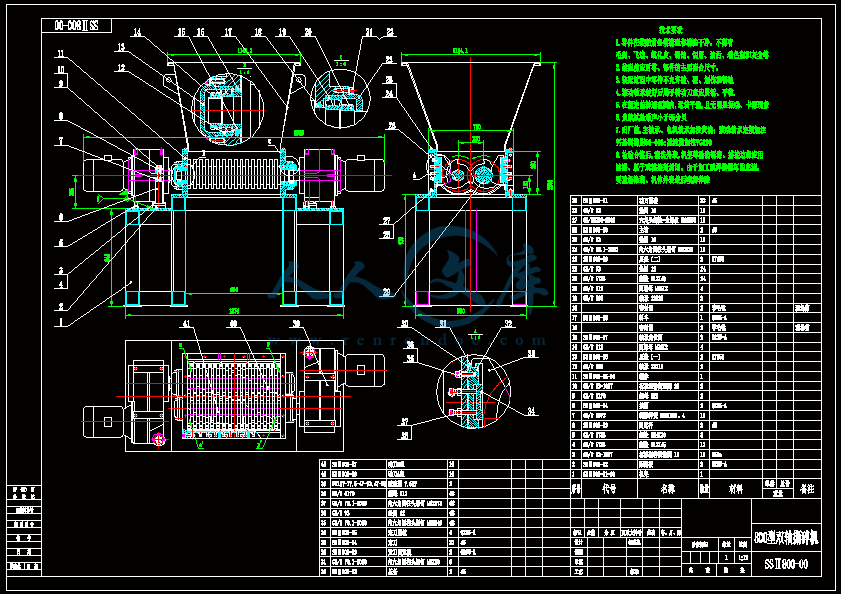Click the 1274 overall width dimension
Image resolution: width=841 pixels, height=594 pixels.
[x=234, y=311]
